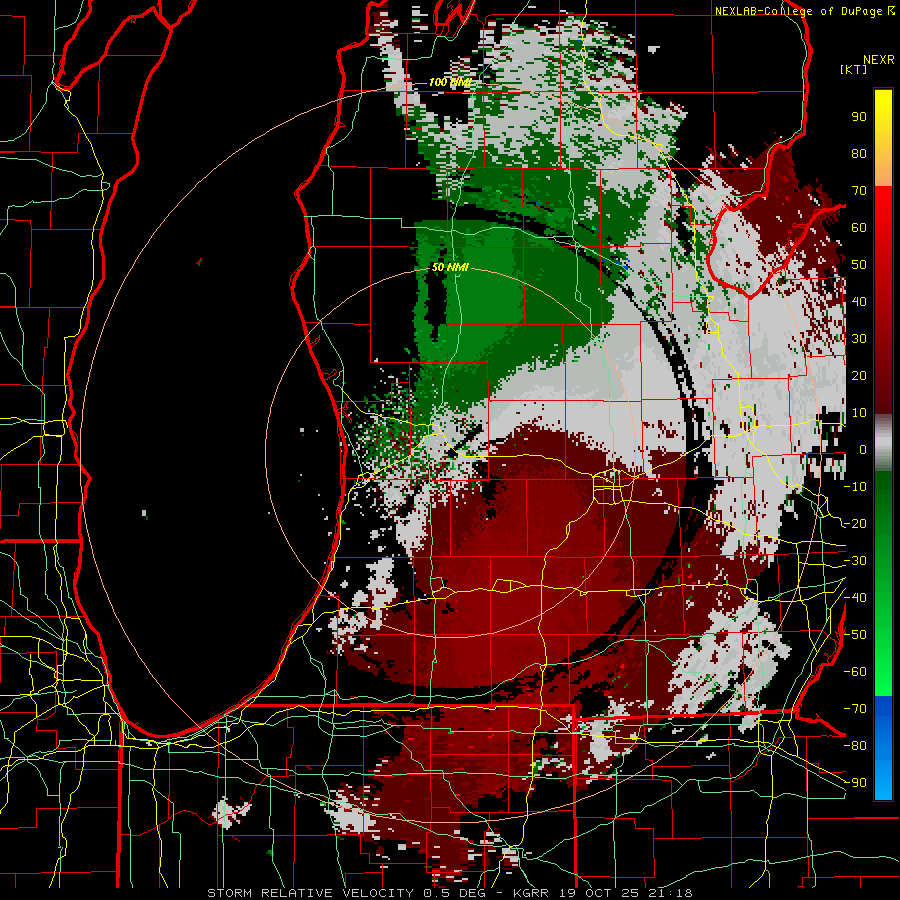Click the Storm Relative Velocity title caption
Viewport: 900px width, 900px height.
(x=449, y=893)
